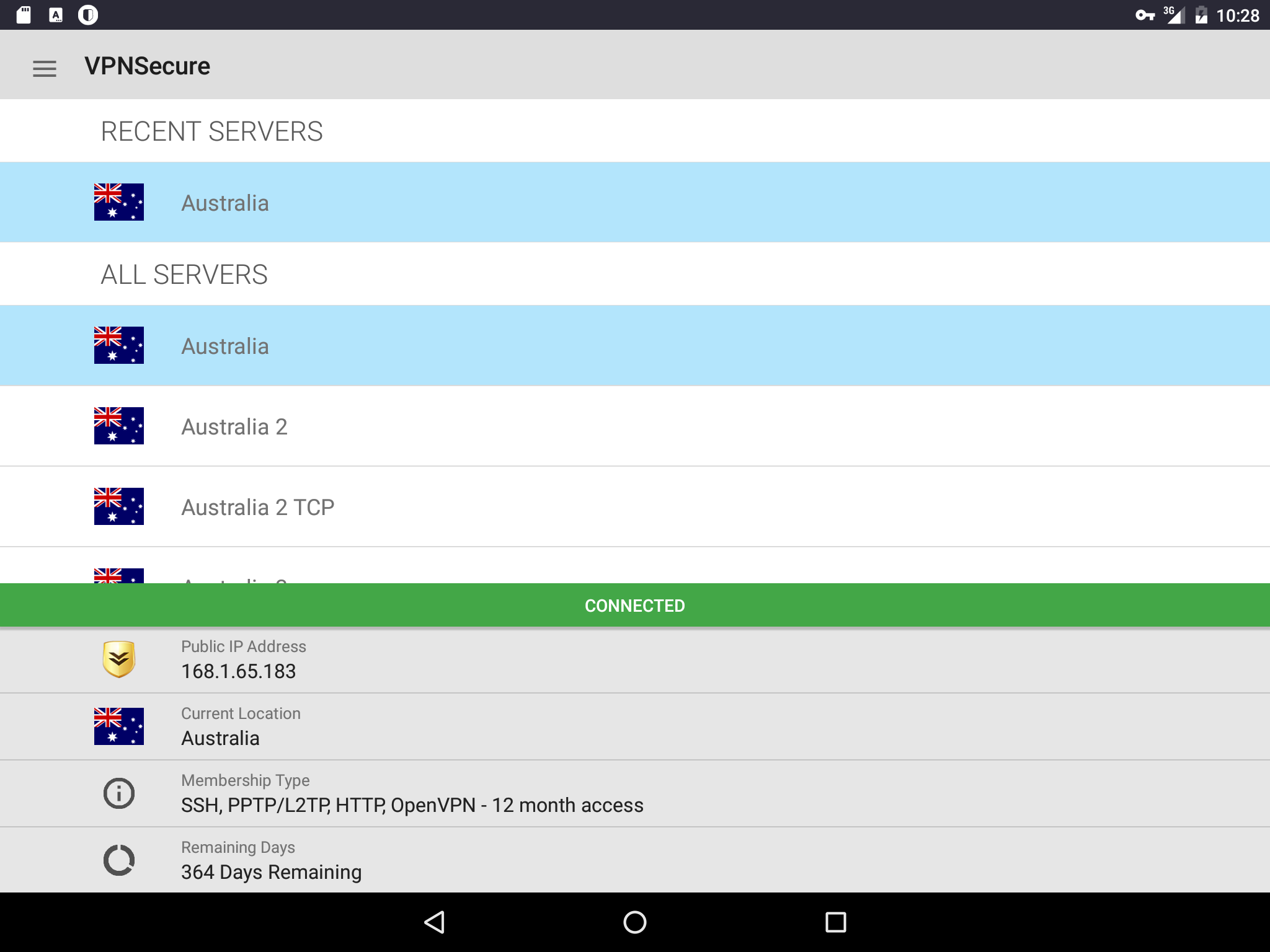Viewport: 1270px width, 952px height.
Task: Click the RECENT SERVERS header
Action: pos(211,131)
